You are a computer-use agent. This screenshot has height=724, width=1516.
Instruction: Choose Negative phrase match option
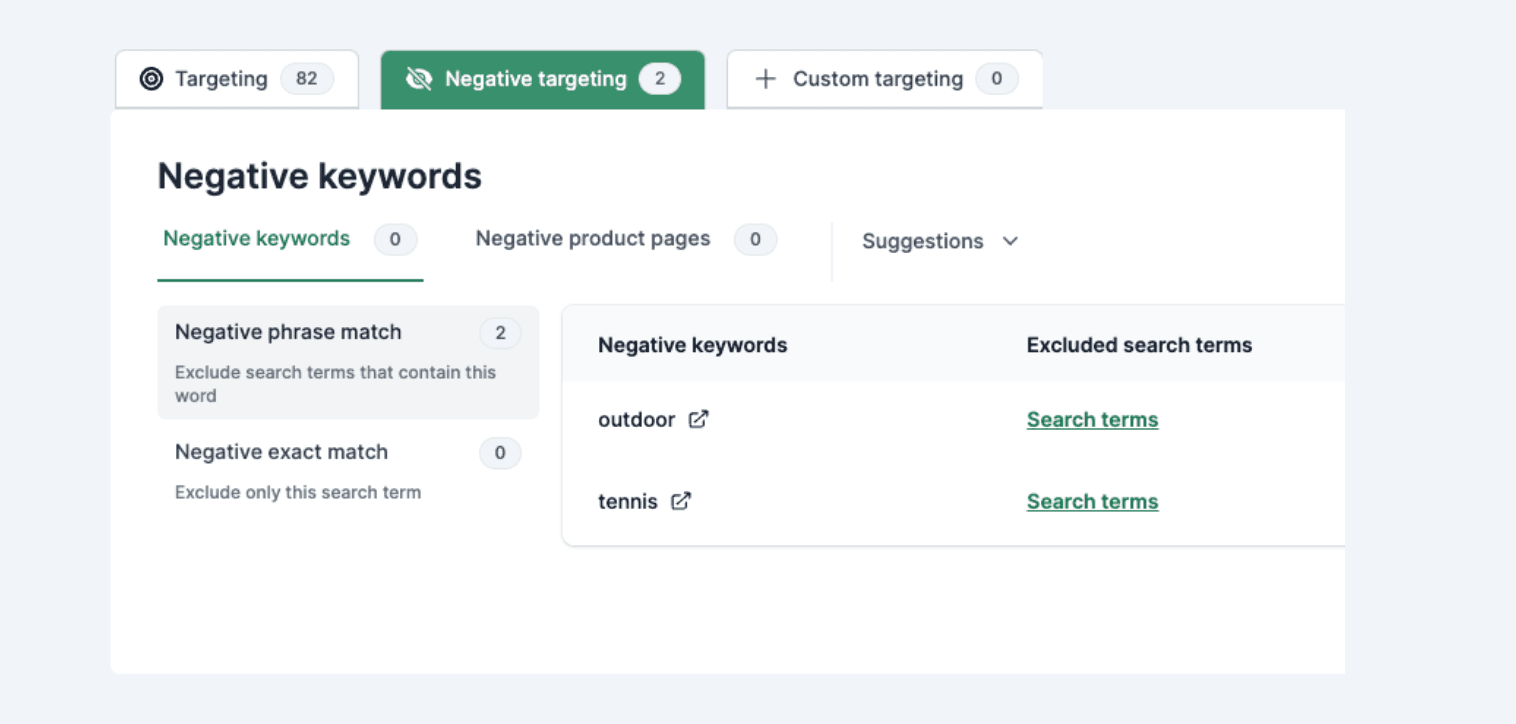tap(348, 362)
